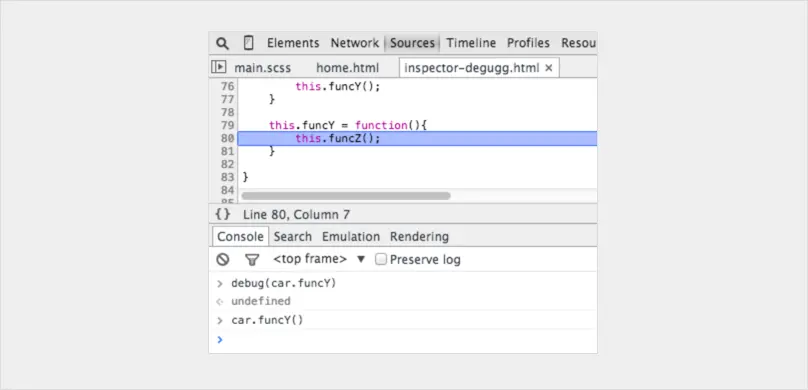The height and width of the screenshot is (390, 808).
Task: Toggle the mobile device mode icon
Action: pos(248,43)
